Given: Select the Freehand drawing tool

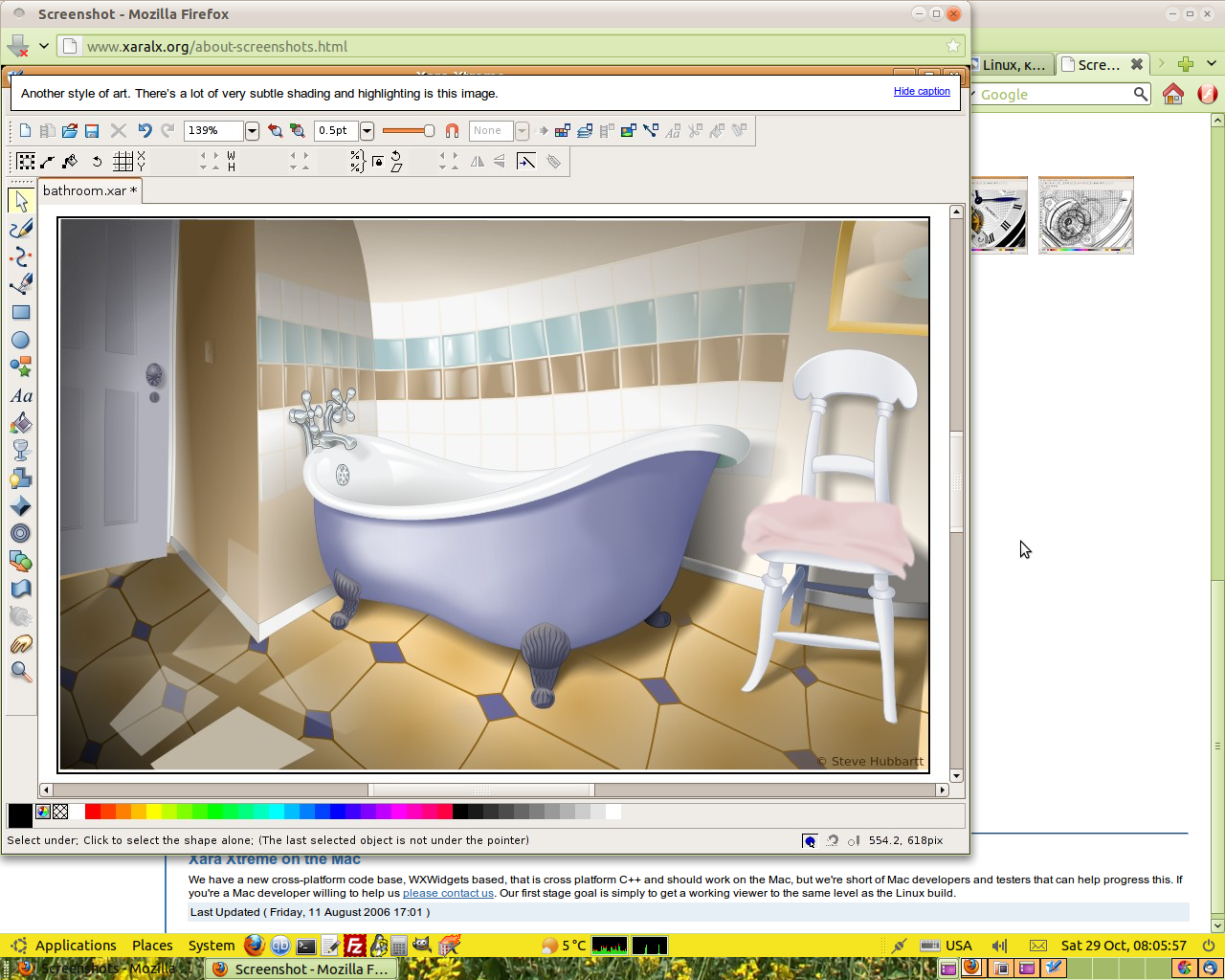Looking at the screenshot, I should click(x=21, y=229).
